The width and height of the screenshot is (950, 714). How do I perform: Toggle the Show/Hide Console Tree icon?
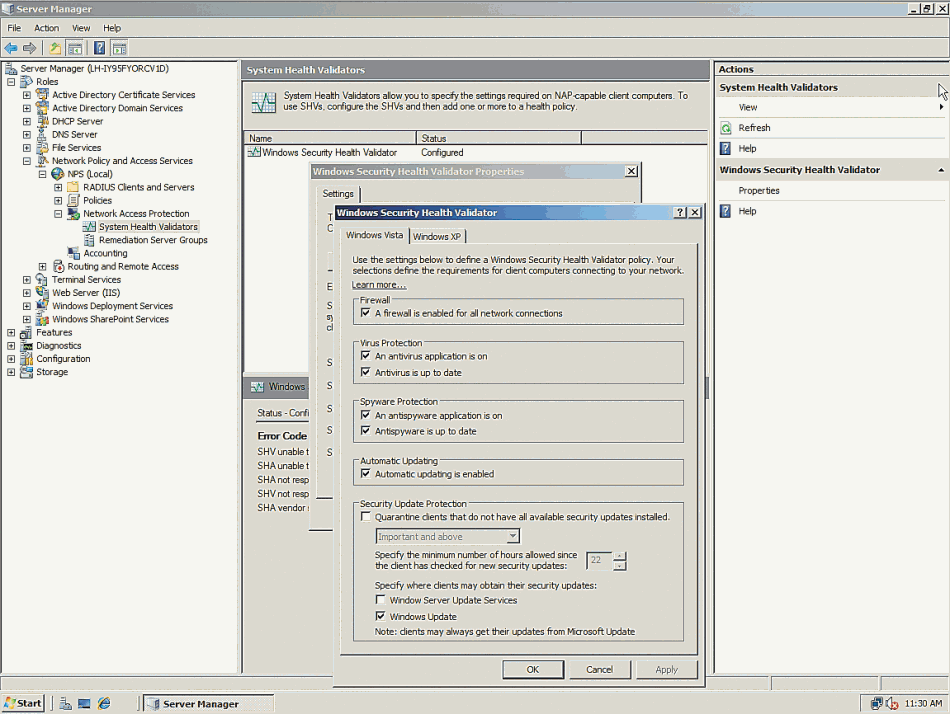pyautogui.click(x=75, y=48)
